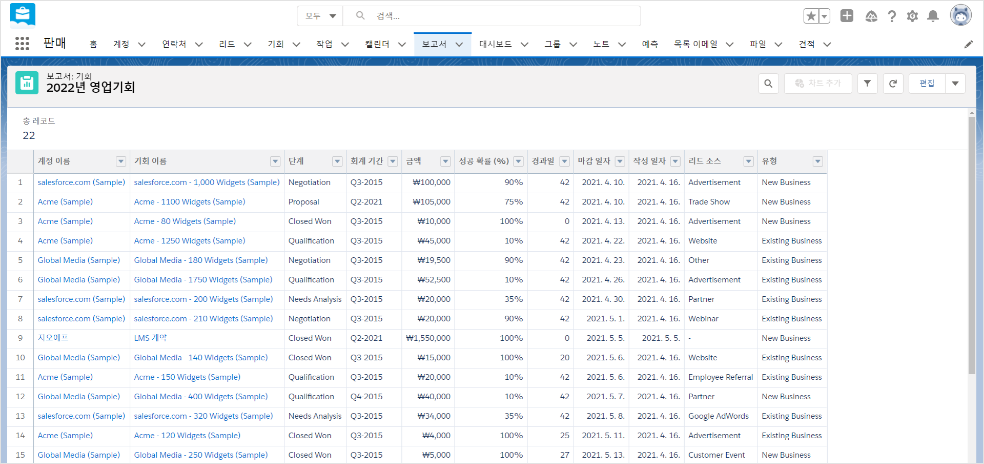Expand the 노트 tab chevron
Viewport: 984px width, 464px height.
(x=622, y=45)
